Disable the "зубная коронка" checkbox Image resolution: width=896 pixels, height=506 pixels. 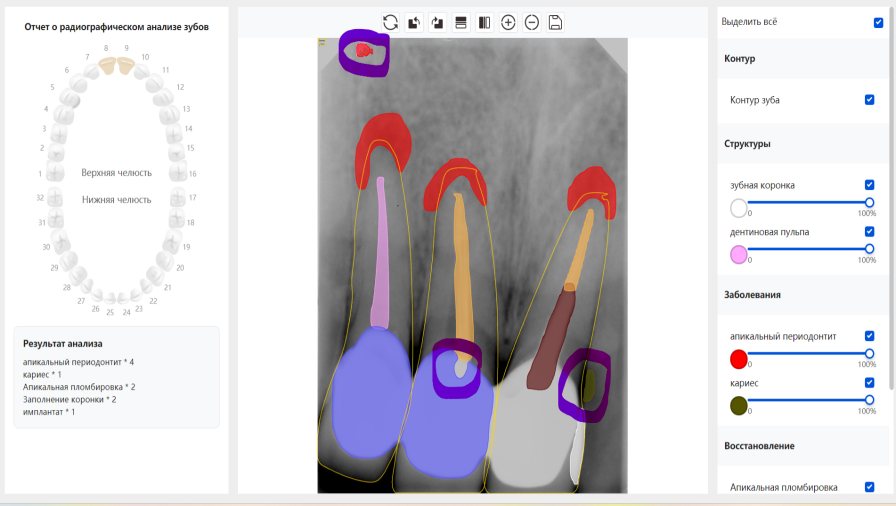[869, 185]
